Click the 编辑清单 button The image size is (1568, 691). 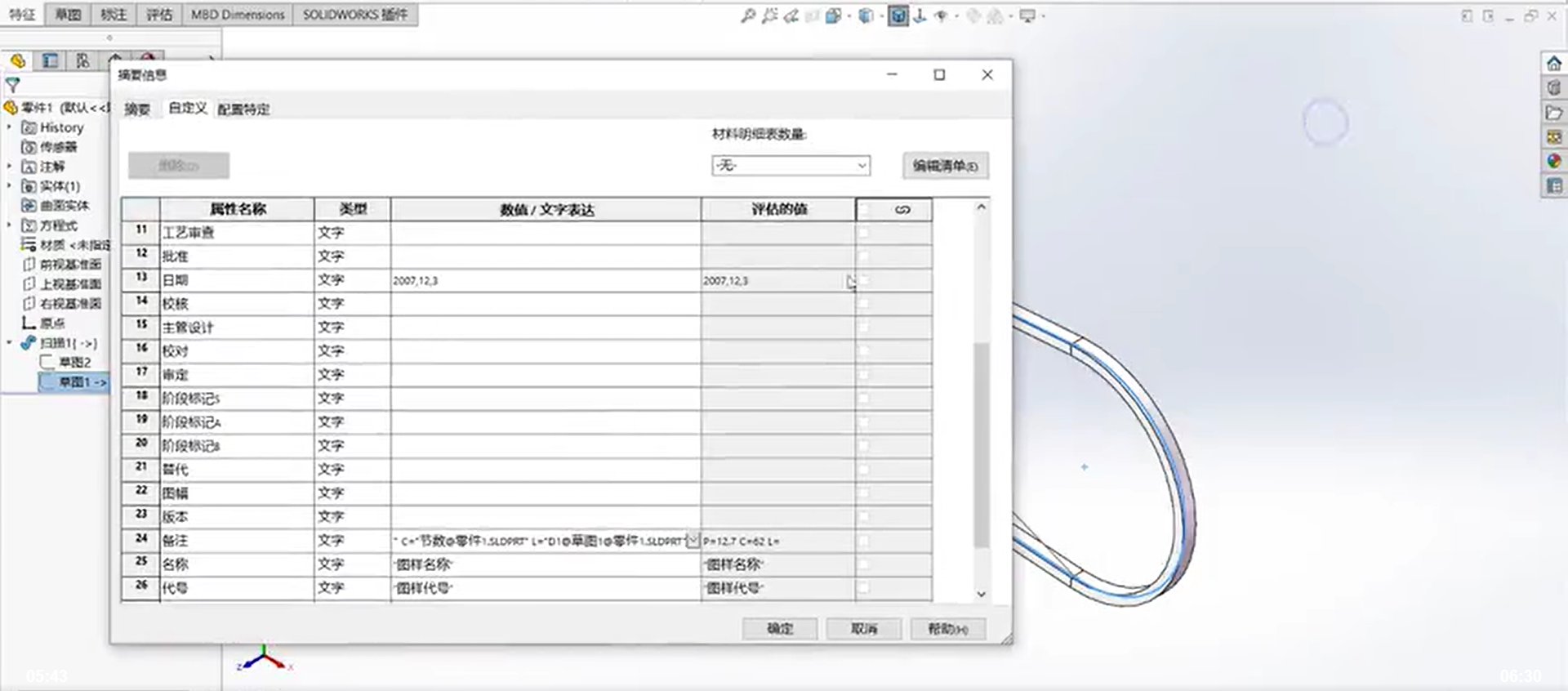(x=945, y=166)
